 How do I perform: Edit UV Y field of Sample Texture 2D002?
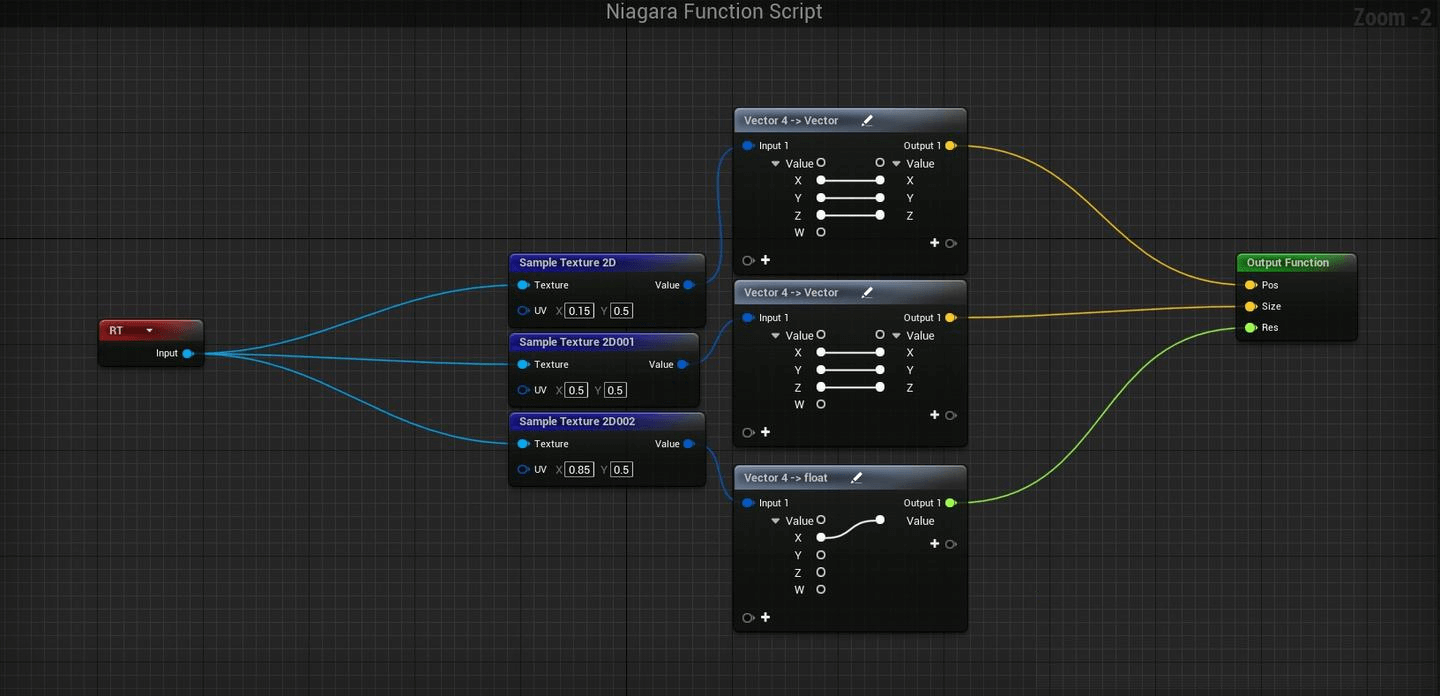pyautogui.click(x=622, y=470)
